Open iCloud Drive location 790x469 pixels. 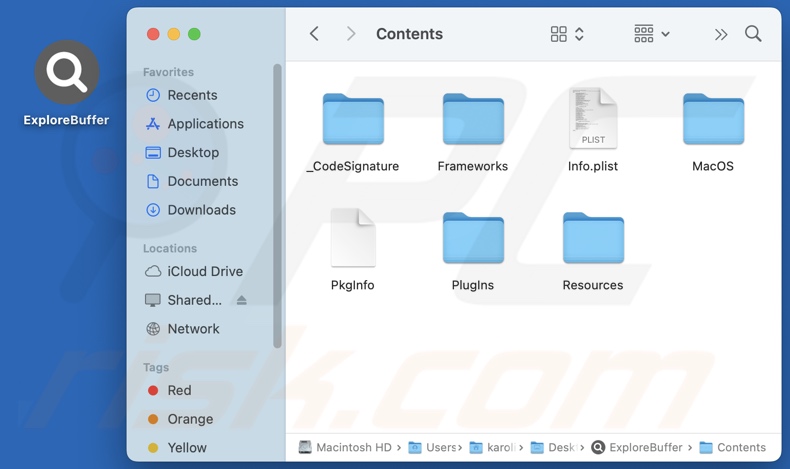[204, 271]
